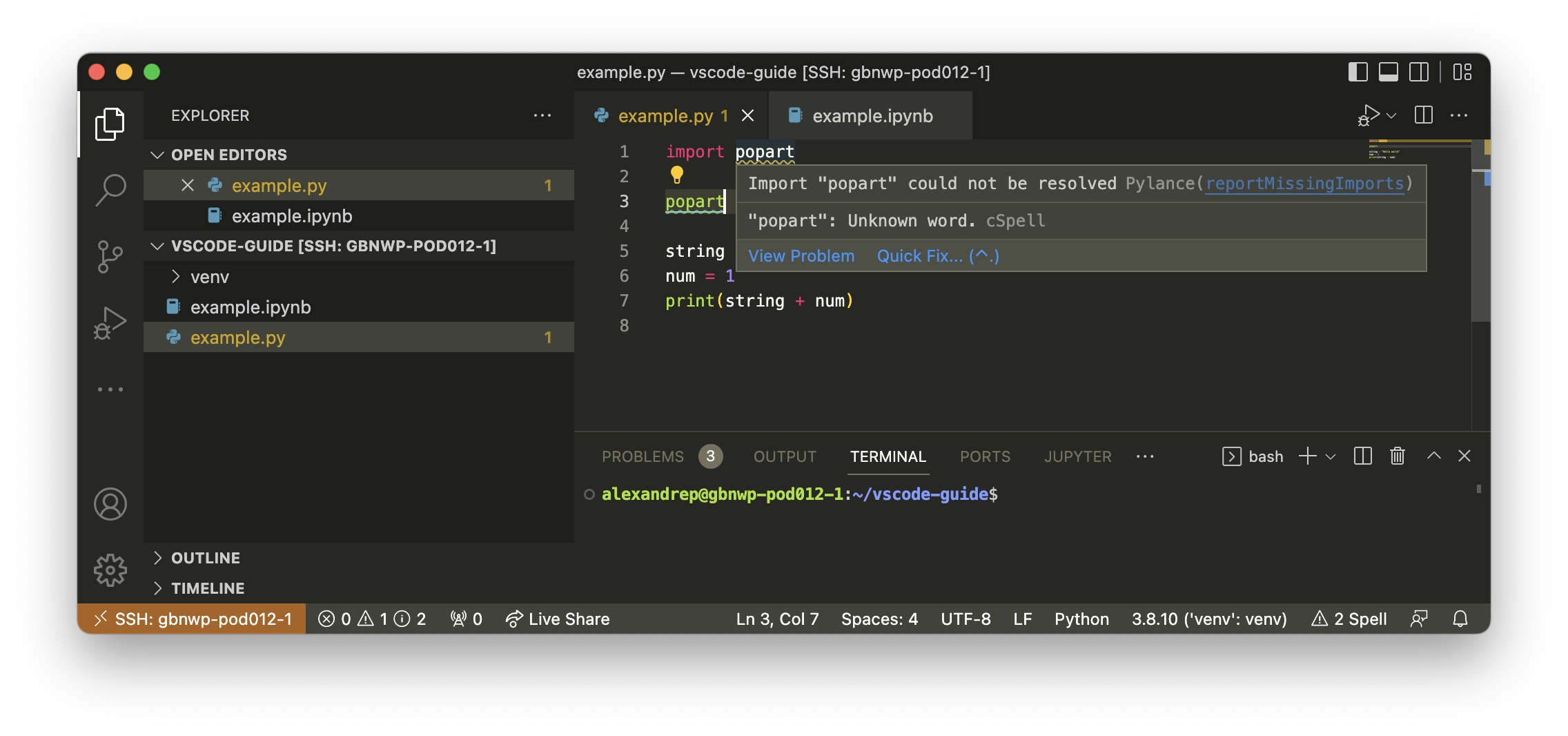Screen dimensions: 1568x736
Task: Open the Source Control view
Action: (110, 257)
